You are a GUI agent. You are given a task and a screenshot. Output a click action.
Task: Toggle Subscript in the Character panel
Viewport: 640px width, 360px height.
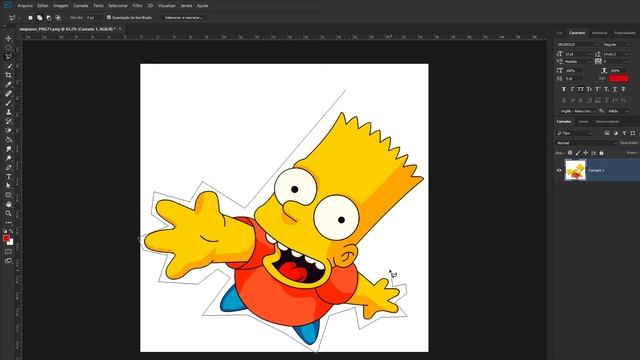point(607,89)
